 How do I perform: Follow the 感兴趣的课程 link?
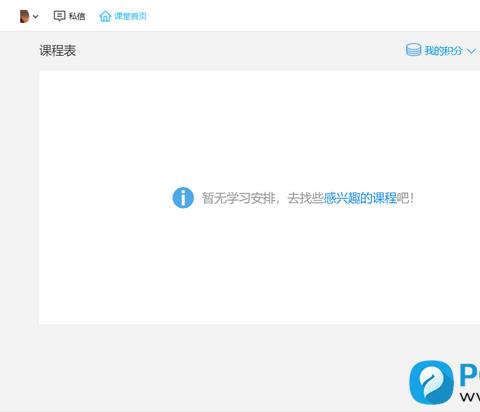pyautogui.click(x=360, y=198)
